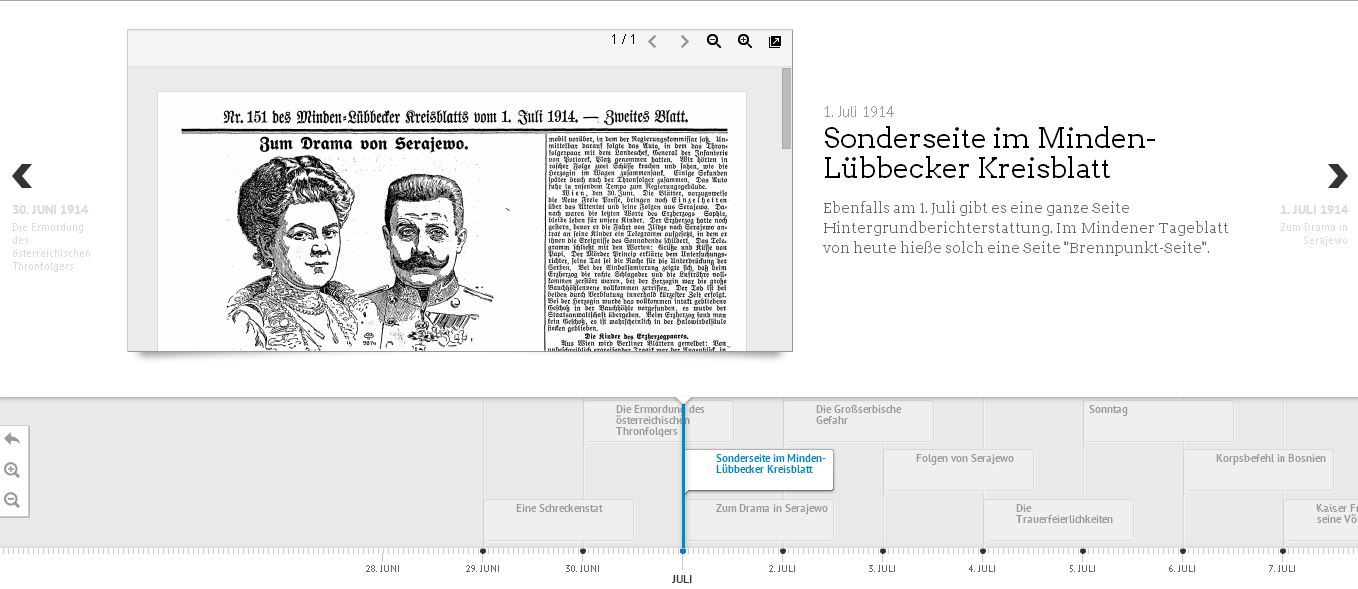1358x589 pixels.
Task: Click next page arrow in document viewer
Action: (x=684, y=41)
